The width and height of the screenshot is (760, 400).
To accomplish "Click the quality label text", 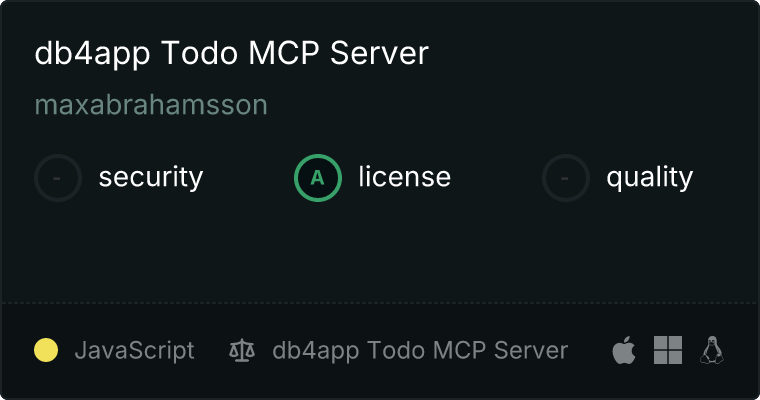I will (650, 177).
